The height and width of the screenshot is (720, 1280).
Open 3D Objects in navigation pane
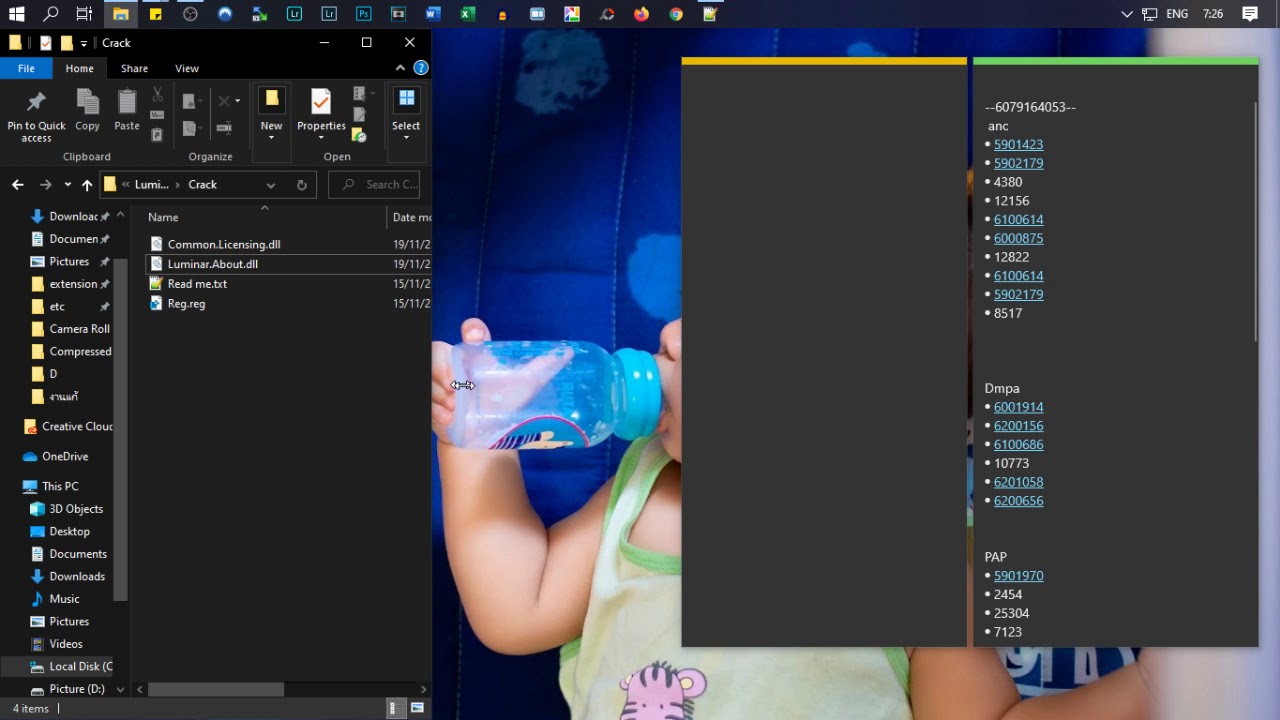click(76, 509)
